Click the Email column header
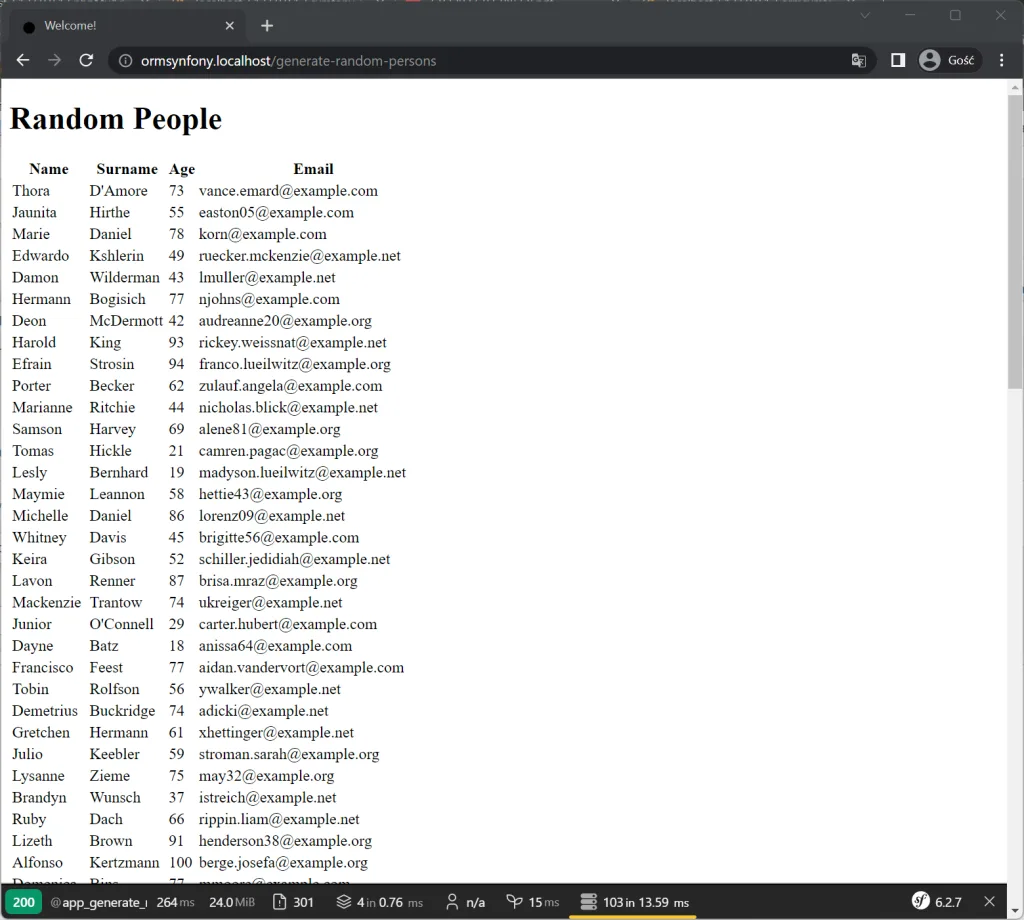Viewport: 1024px width, 920px height. coord(313,169)
